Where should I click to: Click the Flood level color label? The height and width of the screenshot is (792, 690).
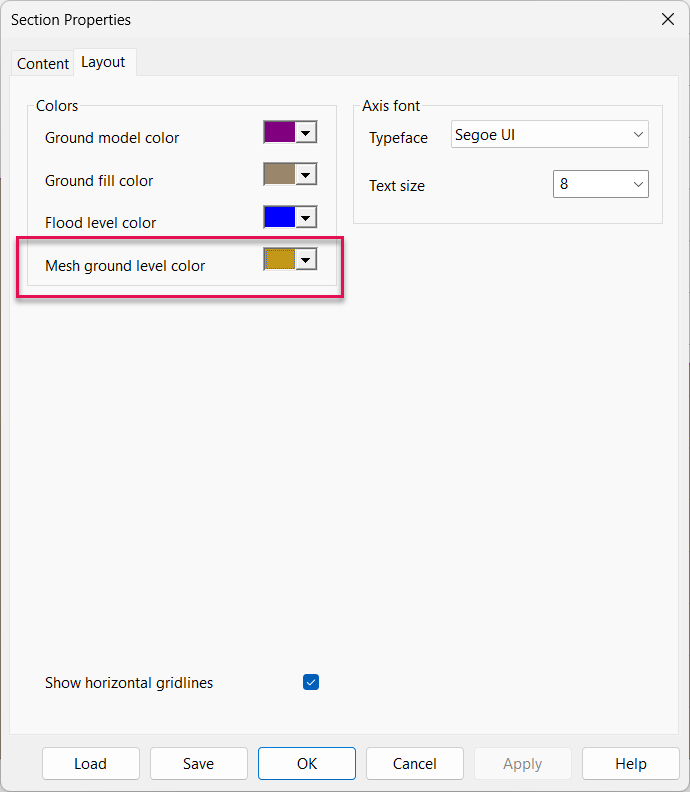click(x=100, y=223)
